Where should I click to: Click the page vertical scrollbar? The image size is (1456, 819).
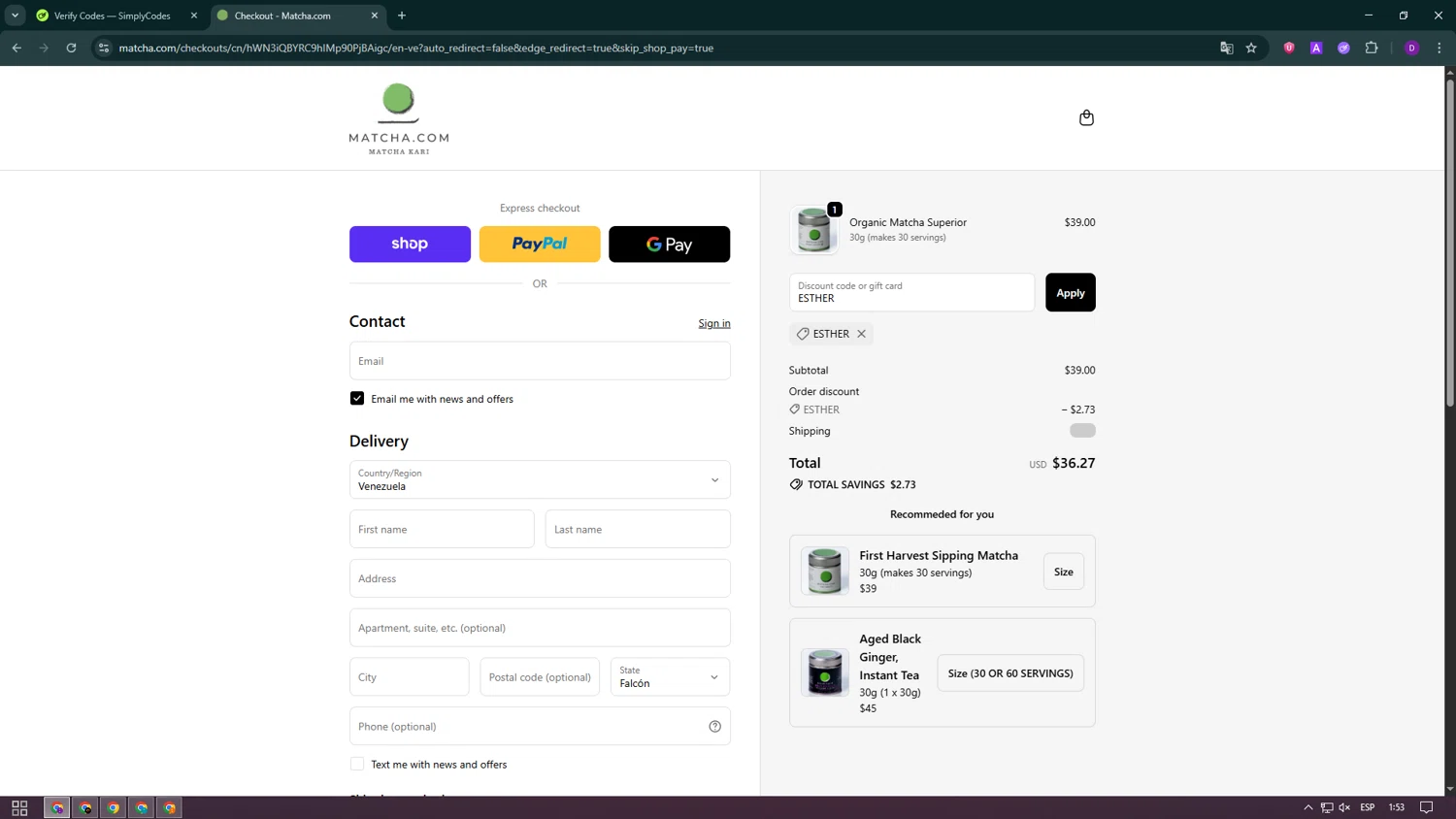click(1450, 243)
